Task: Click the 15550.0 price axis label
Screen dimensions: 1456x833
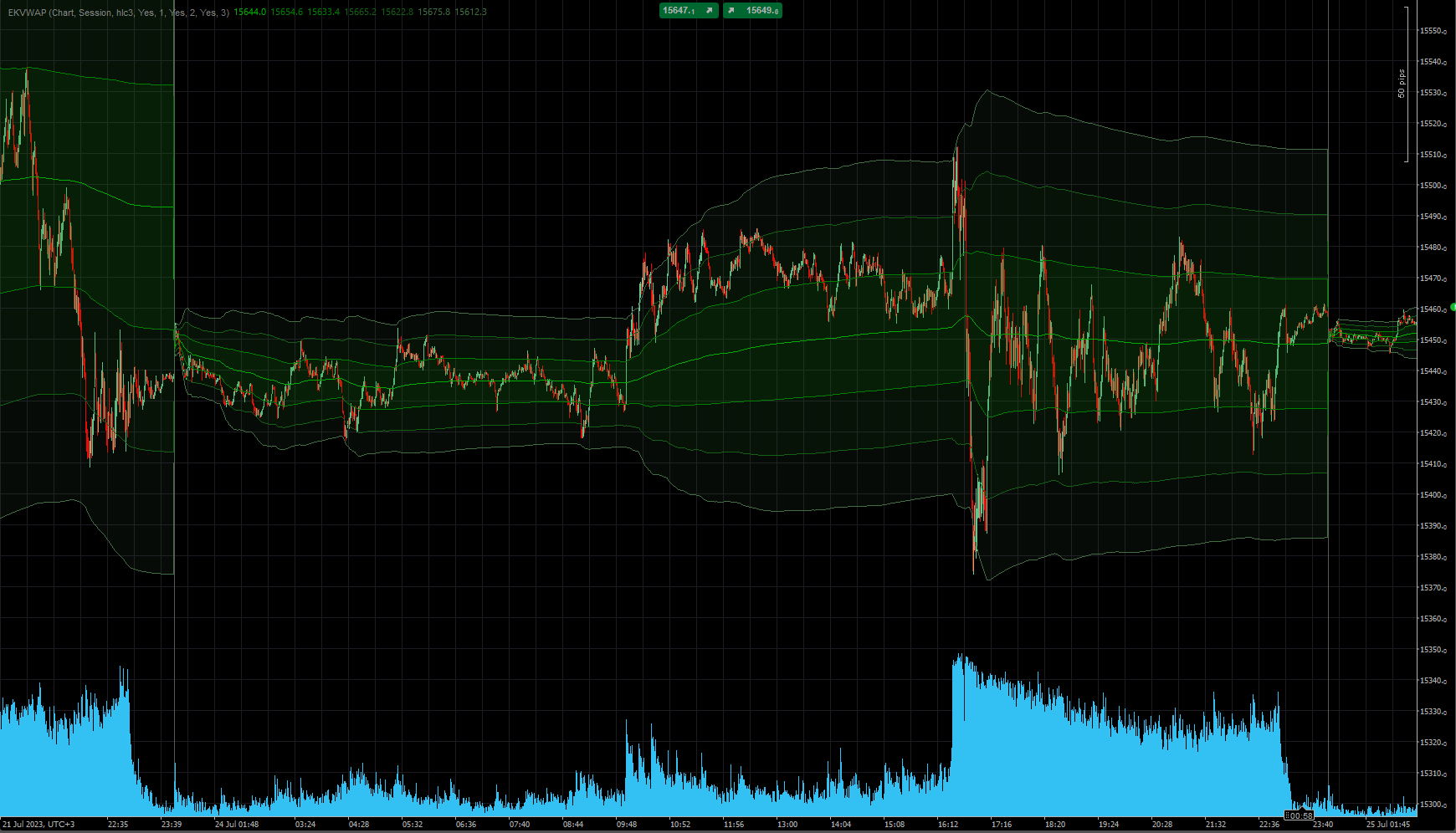Action: coord(1433,31)
